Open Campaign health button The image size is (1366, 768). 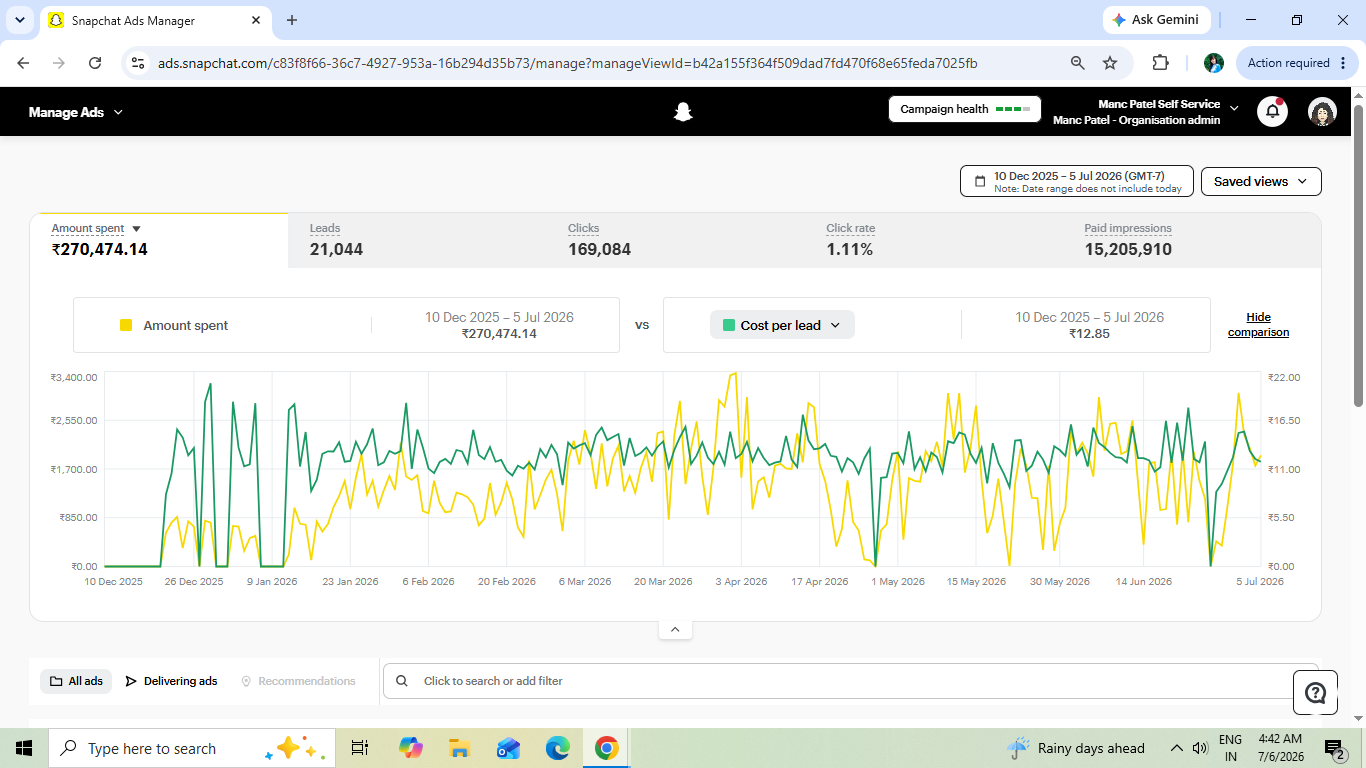[965, 109]
